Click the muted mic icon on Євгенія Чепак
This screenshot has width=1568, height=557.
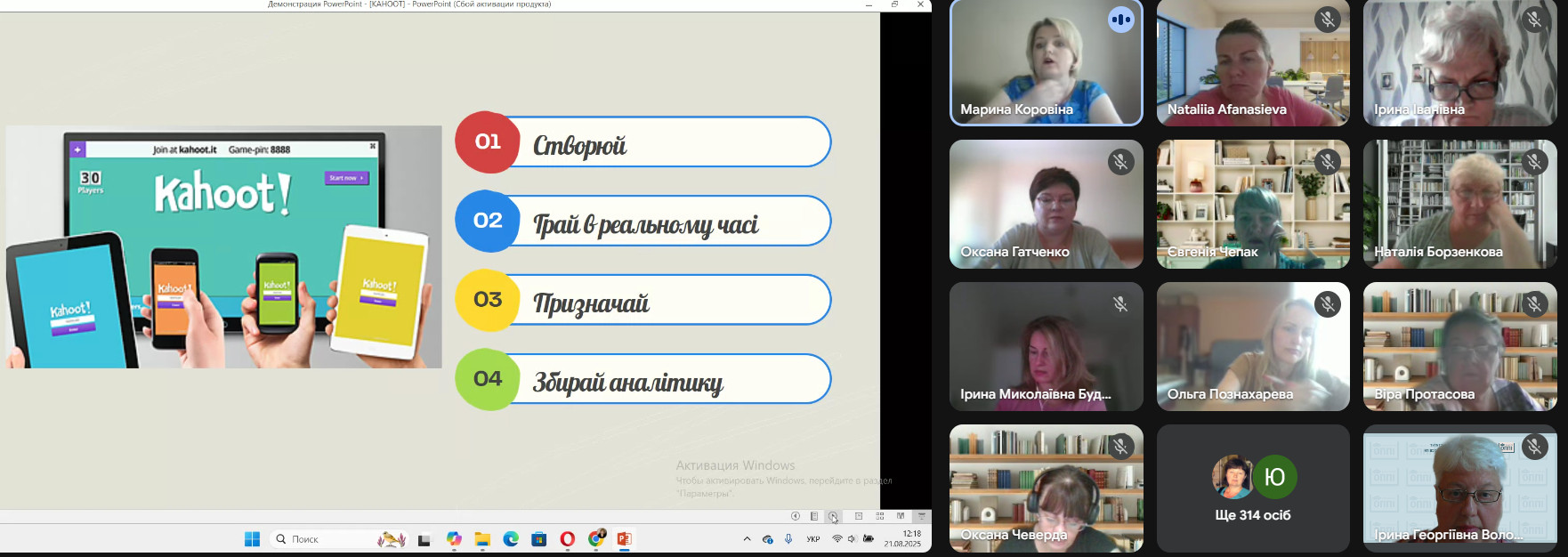(x=1327, y=162)
